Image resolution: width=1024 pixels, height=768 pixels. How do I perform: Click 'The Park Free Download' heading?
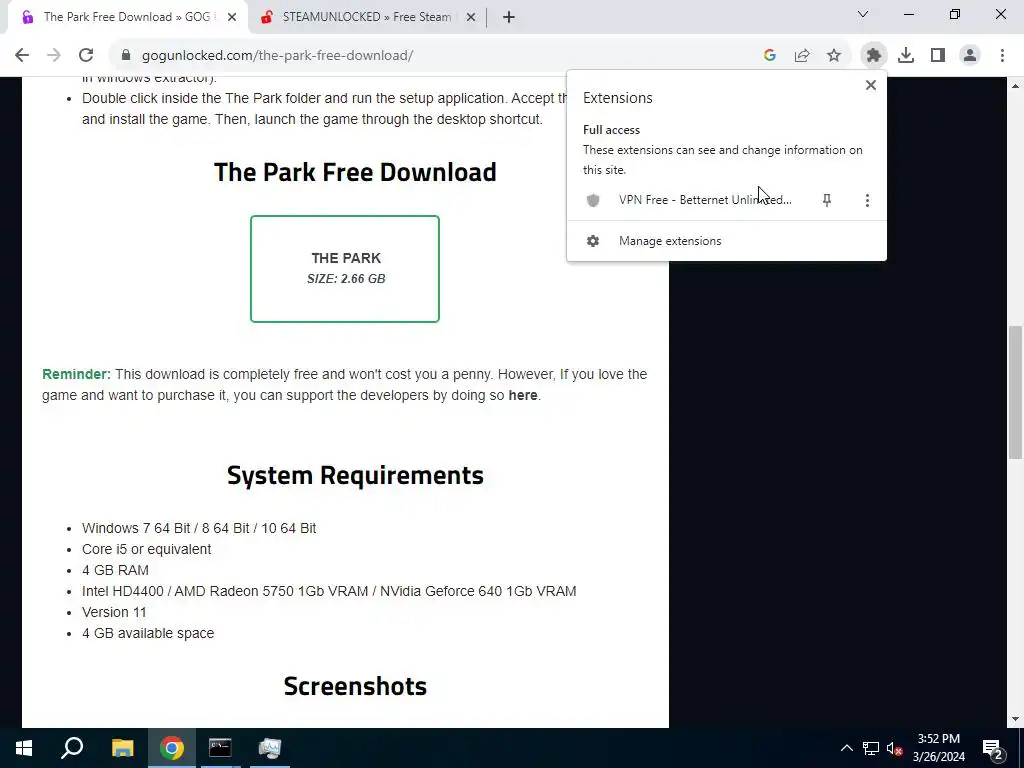(355, 172)
